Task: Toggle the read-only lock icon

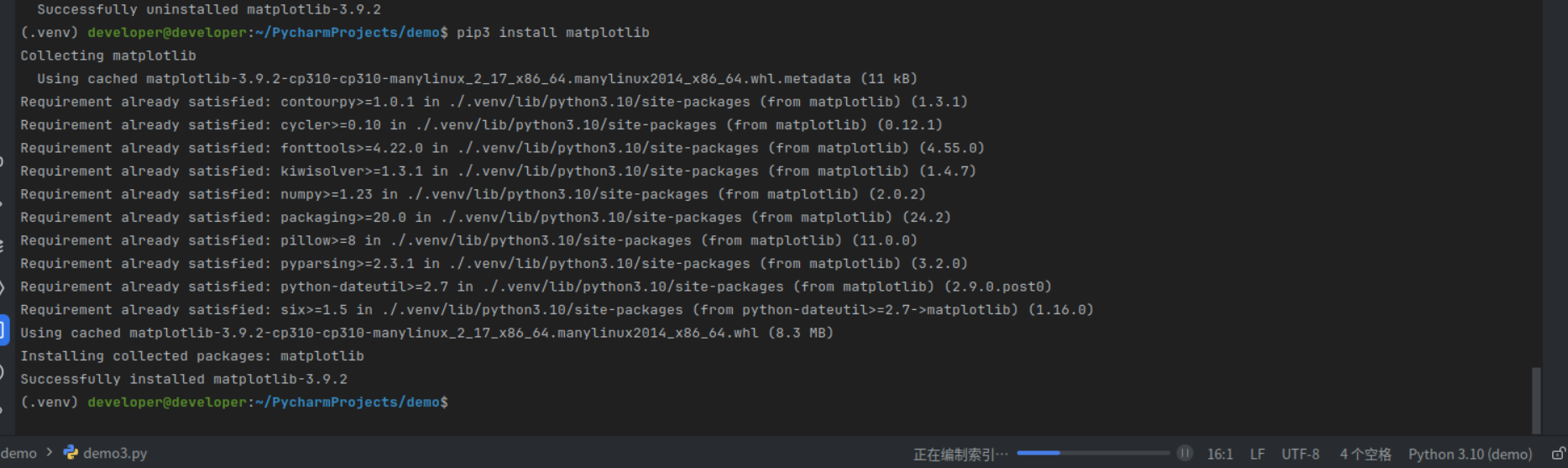Action: [1559, 454]
